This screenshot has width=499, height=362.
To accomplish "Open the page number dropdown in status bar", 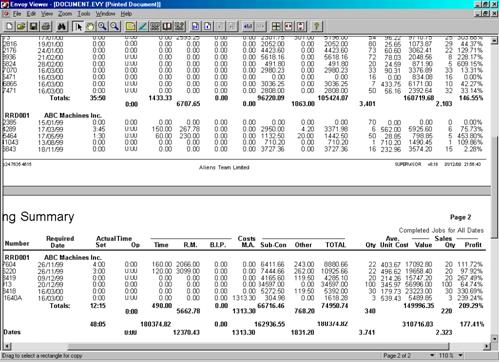I will 432,355.
